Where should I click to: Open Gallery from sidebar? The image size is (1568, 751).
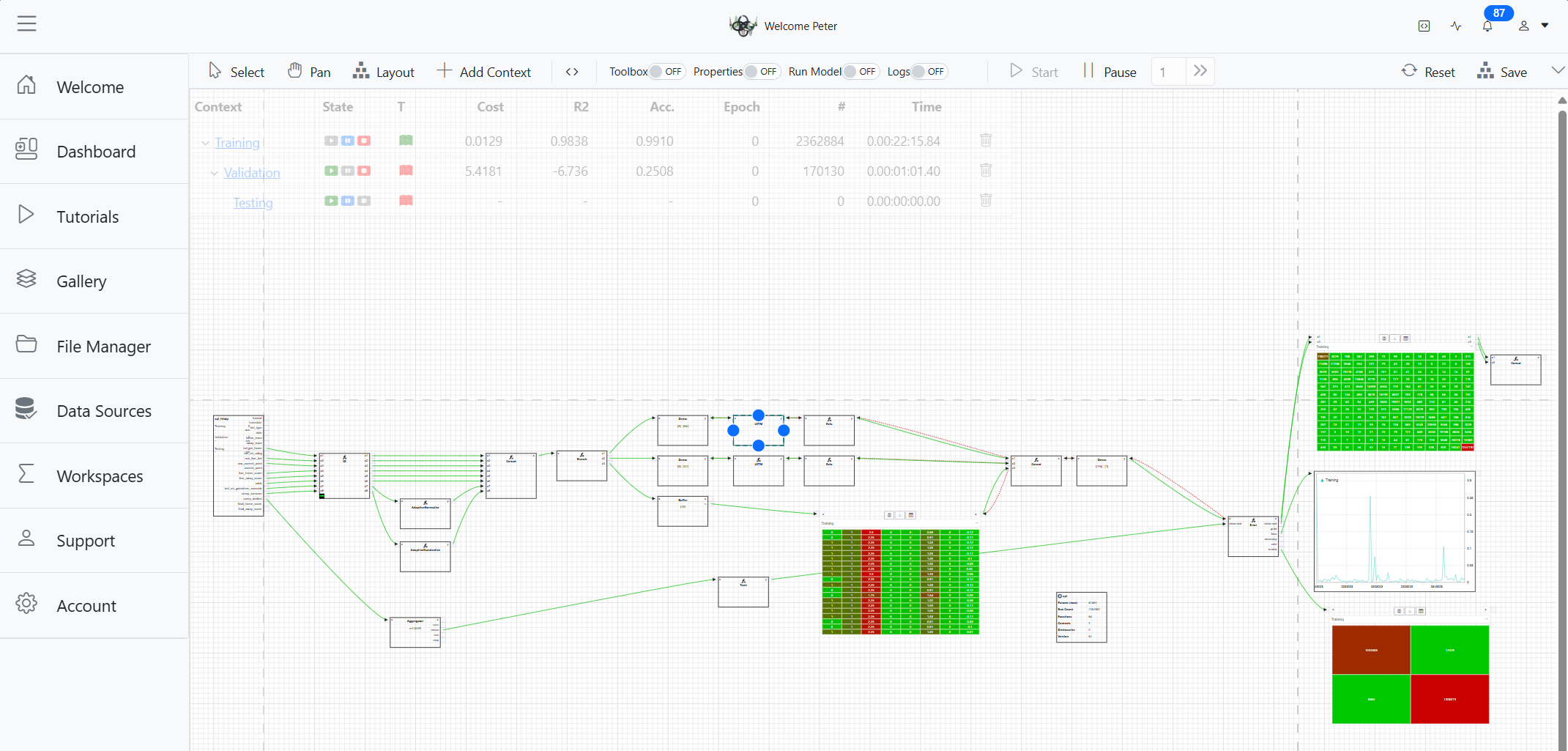(x=94, y=281)
